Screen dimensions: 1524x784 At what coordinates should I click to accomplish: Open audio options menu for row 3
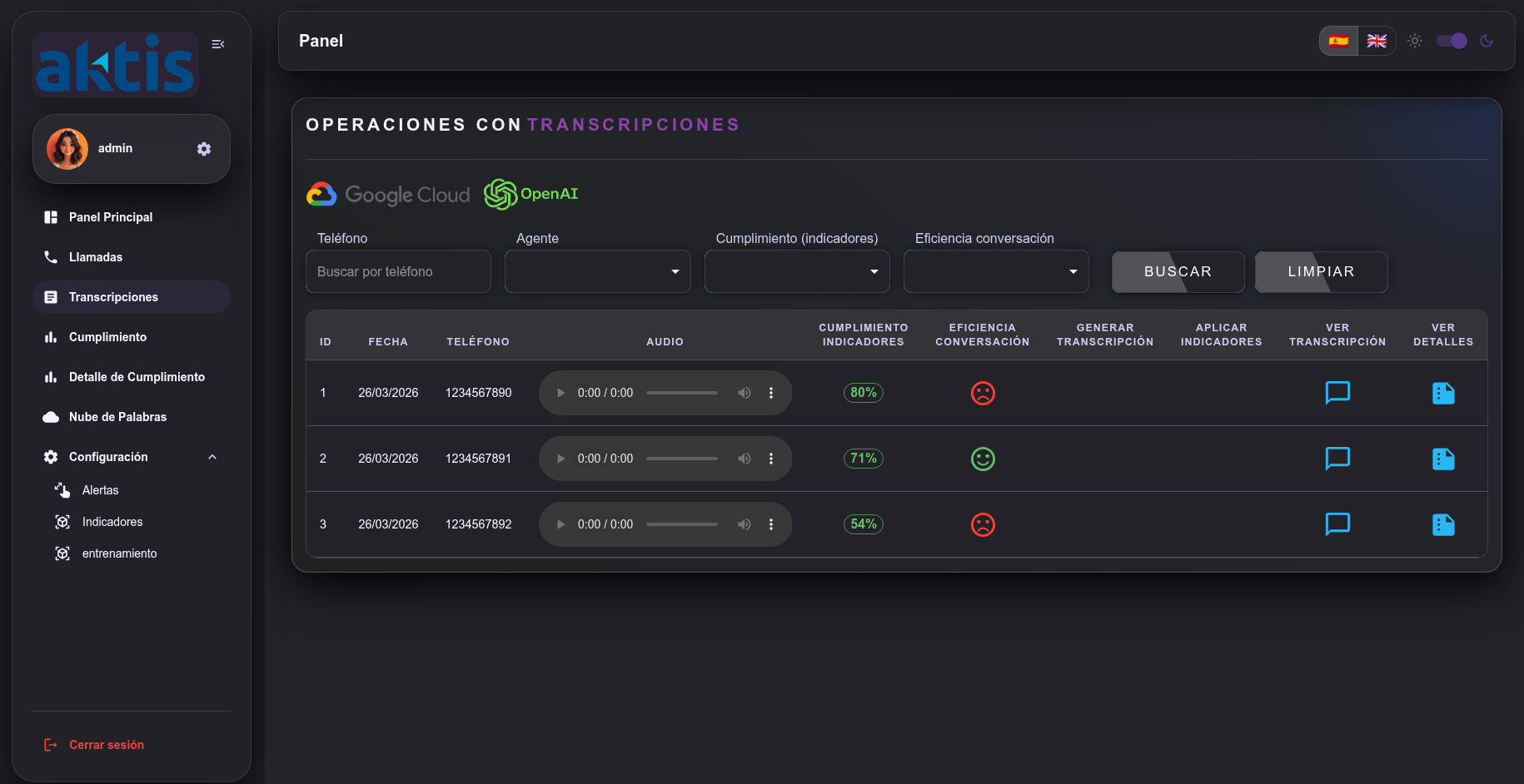click(771, 524)
